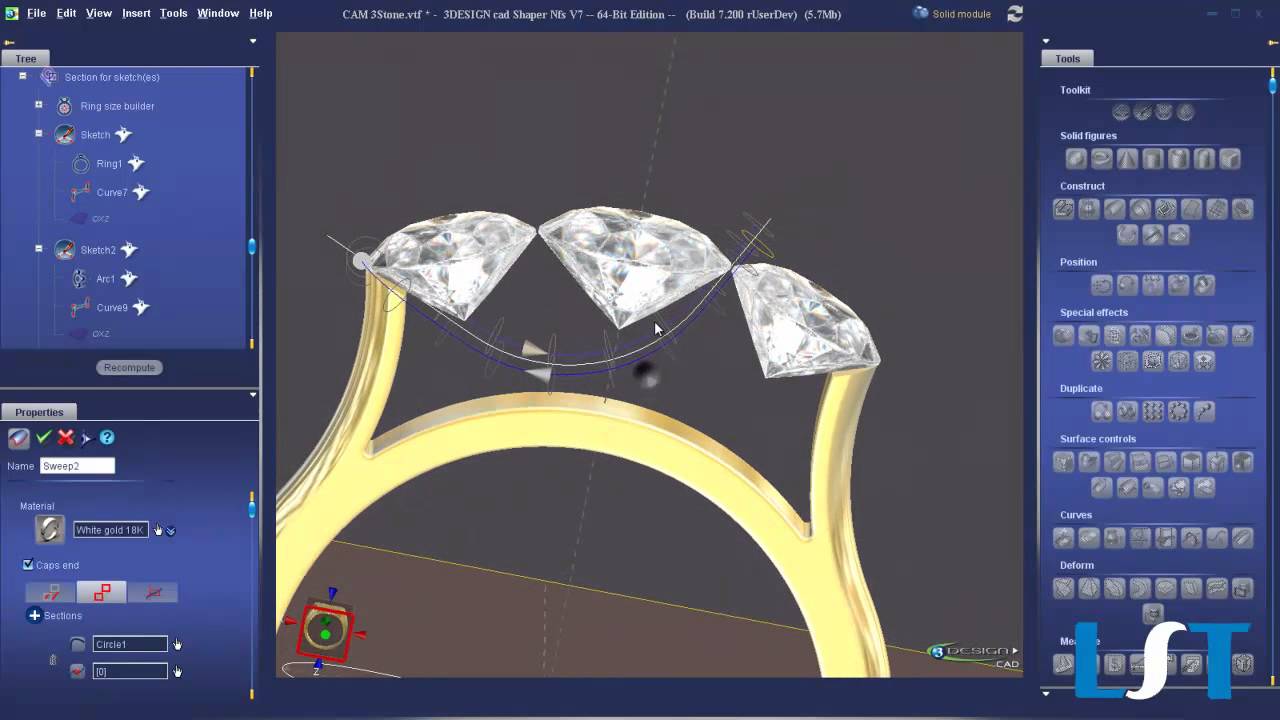Select the first Construct tool icon

[x=1064, y=208]
